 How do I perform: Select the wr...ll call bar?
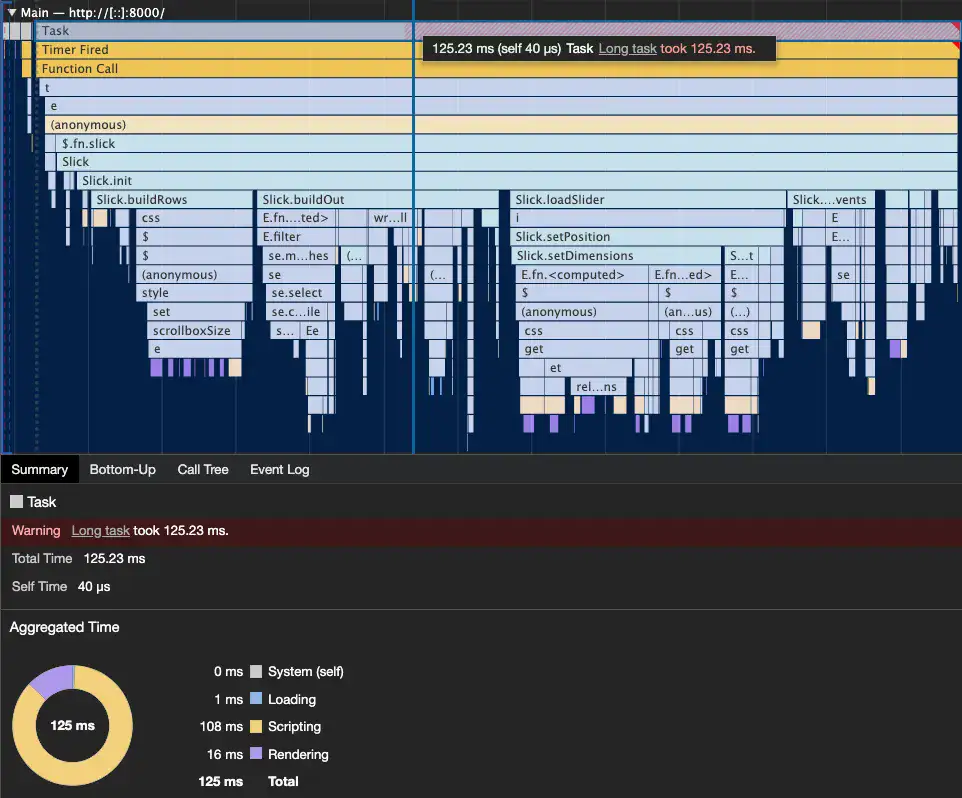point(390,218)
